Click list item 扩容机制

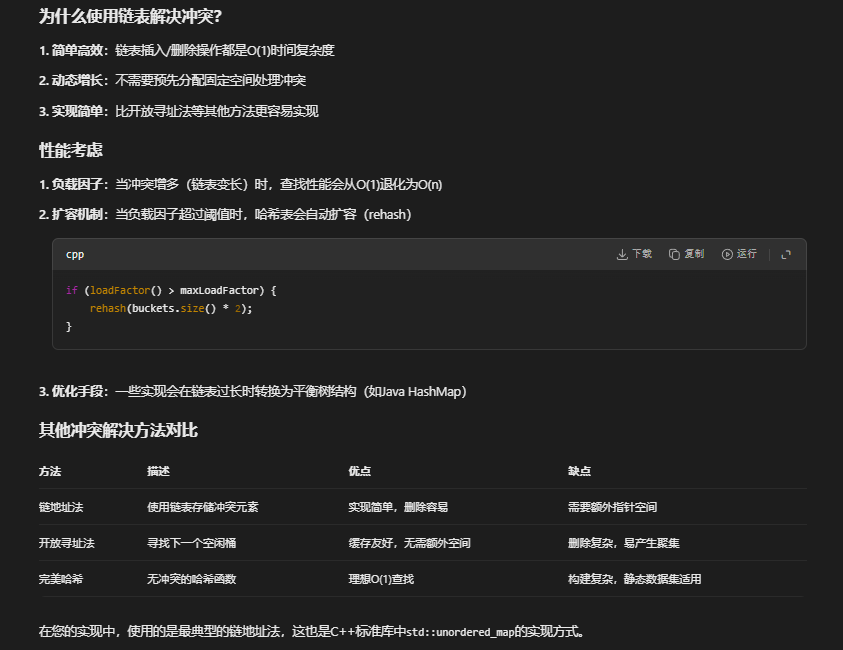pos(225,215)
